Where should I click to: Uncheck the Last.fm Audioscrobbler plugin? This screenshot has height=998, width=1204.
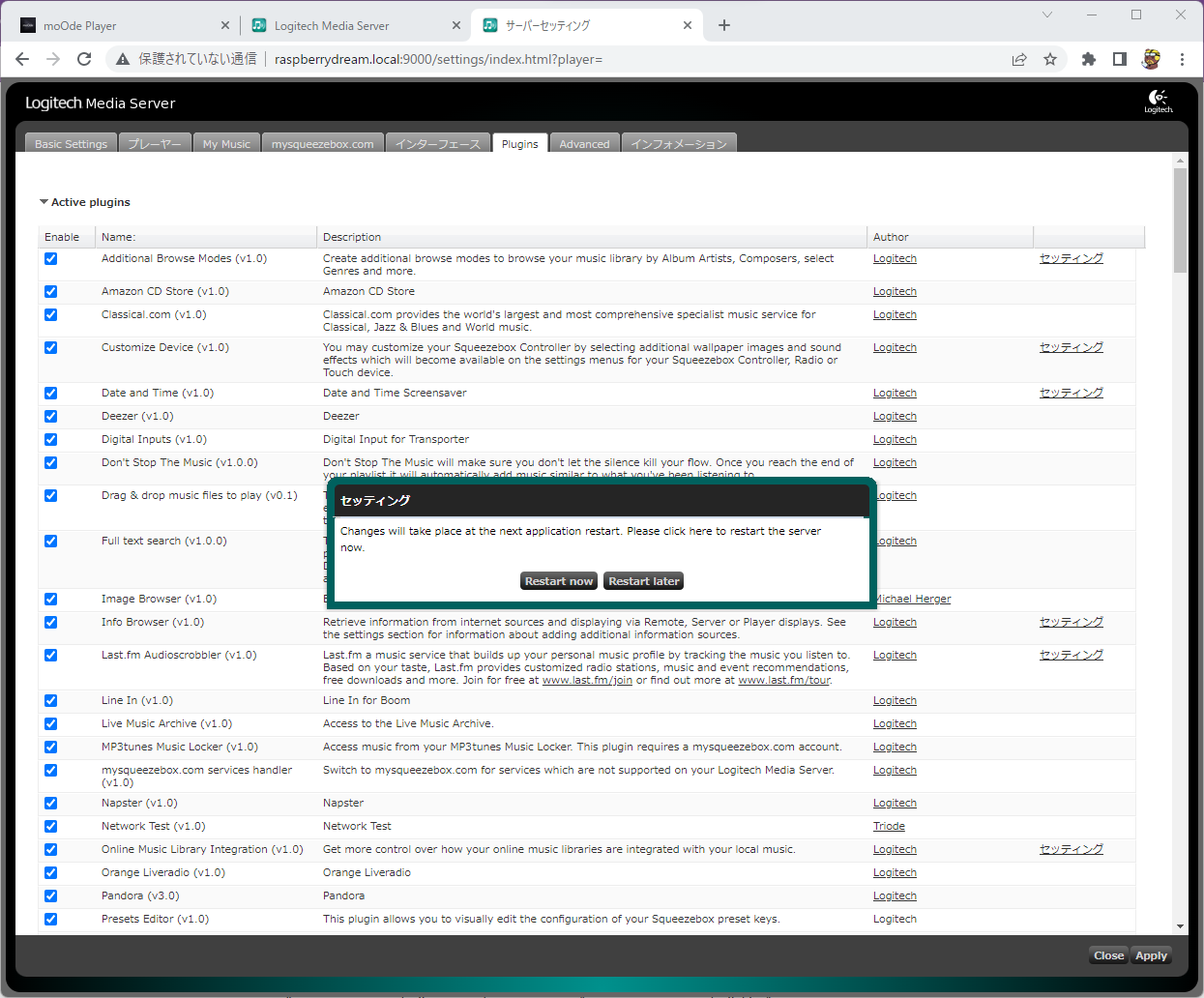click(50, 655)
